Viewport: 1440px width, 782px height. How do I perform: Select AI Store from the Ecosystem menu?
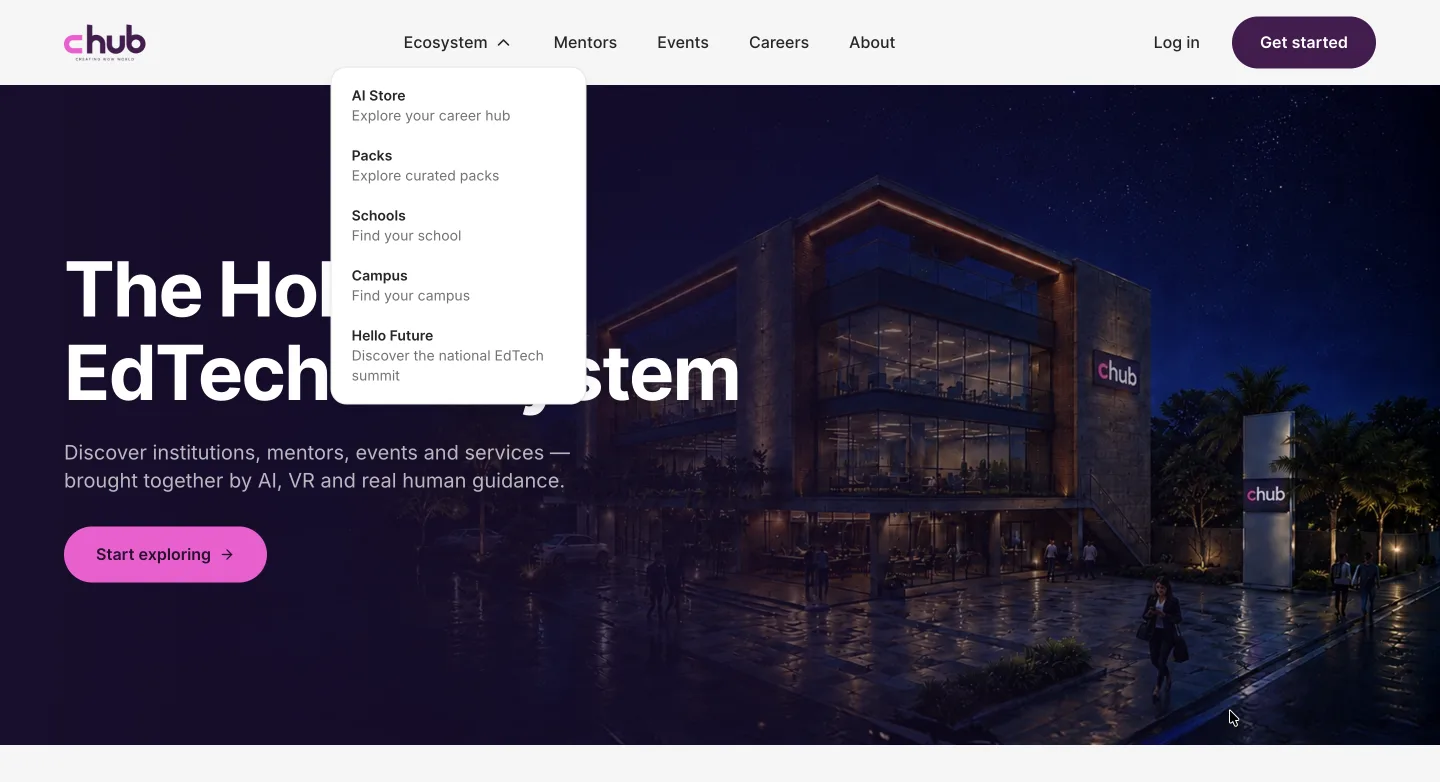pos(458,106)
